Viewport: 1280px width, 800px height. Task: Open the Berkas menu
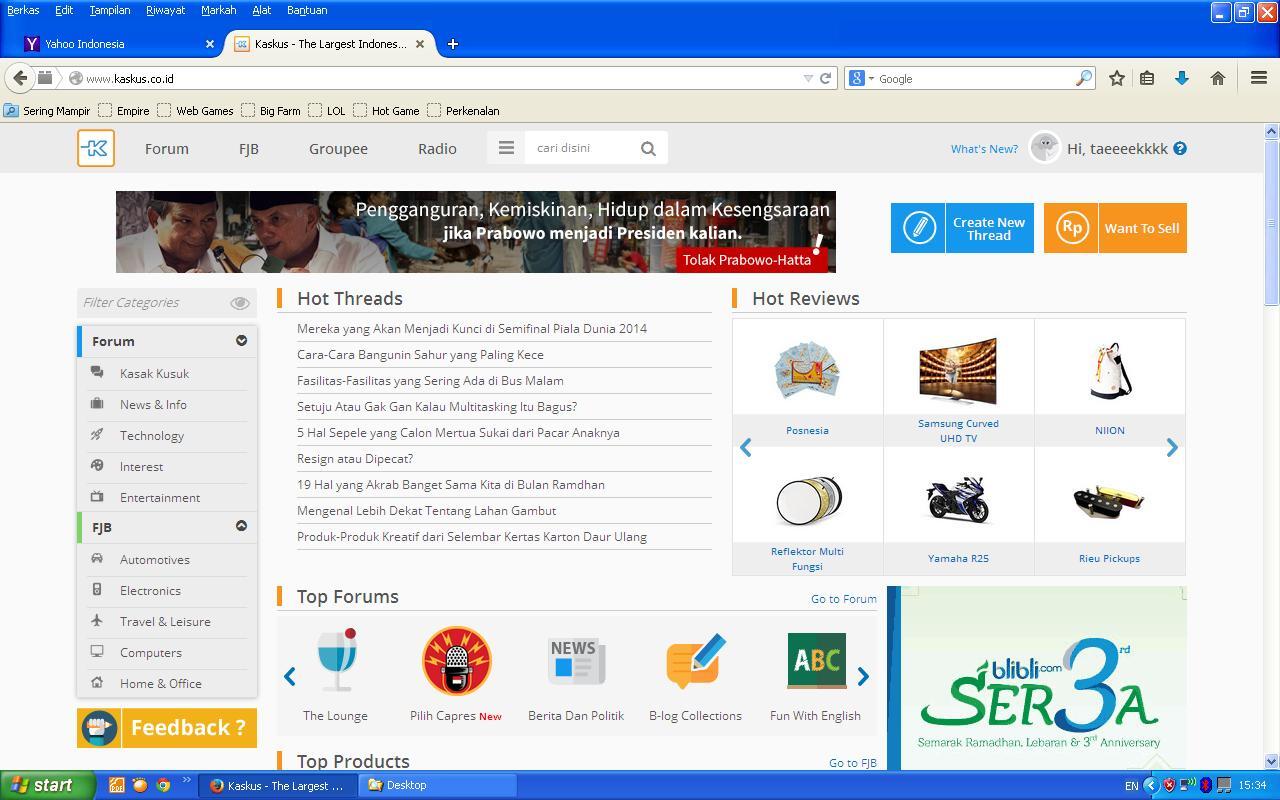[x=23, y=10]
